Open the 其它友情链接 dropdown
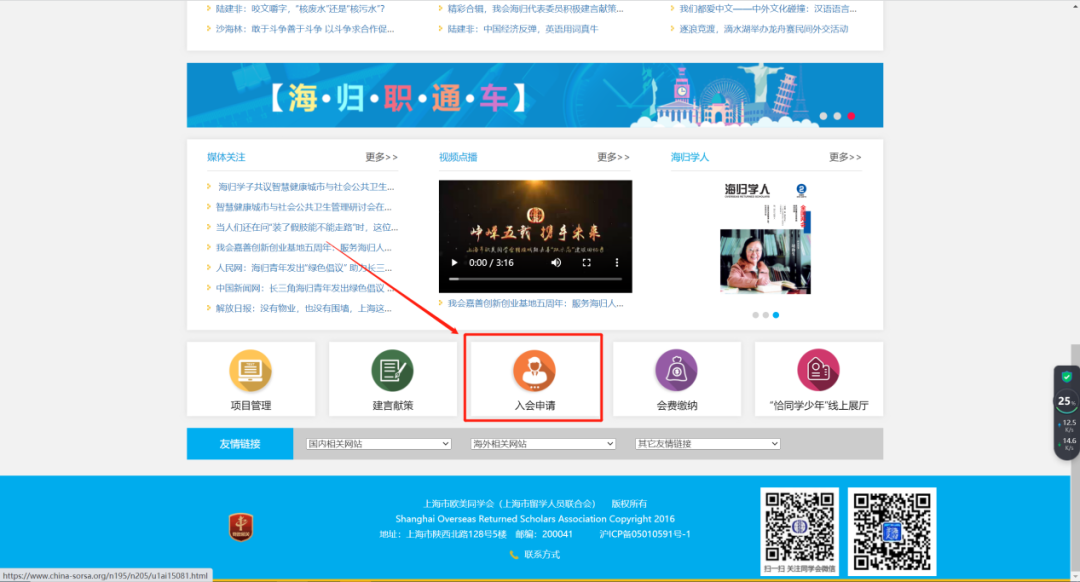Viewport: 1080px width, 582px height. pos(708,444)
